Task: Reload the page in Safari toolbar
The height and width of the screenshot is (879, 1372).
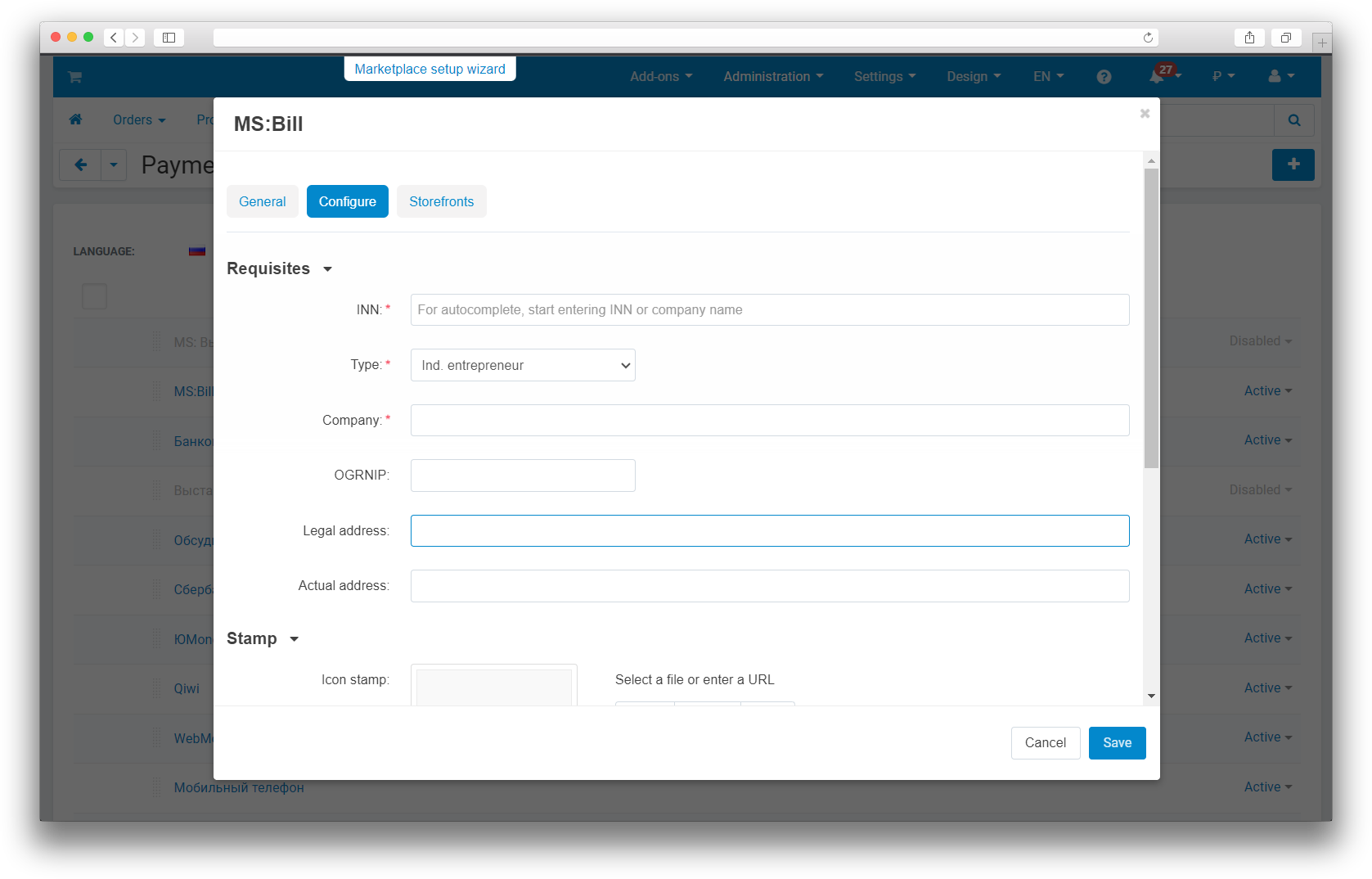Action: click(x=1148, y=38)
